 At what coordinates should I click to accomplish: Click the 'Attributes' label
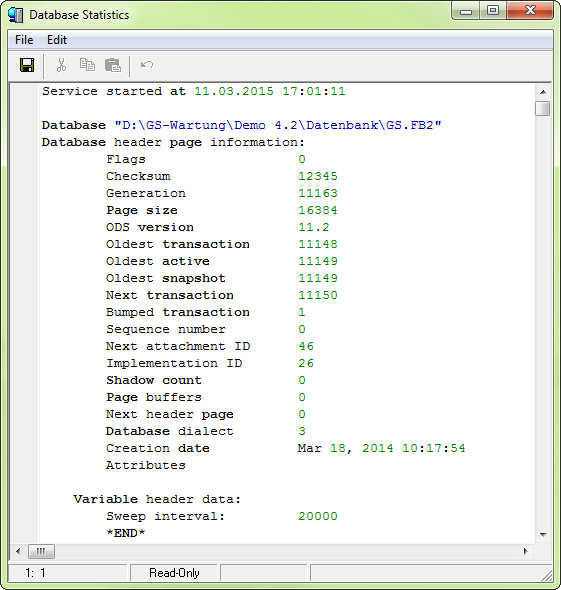click(x=146, y=465)
